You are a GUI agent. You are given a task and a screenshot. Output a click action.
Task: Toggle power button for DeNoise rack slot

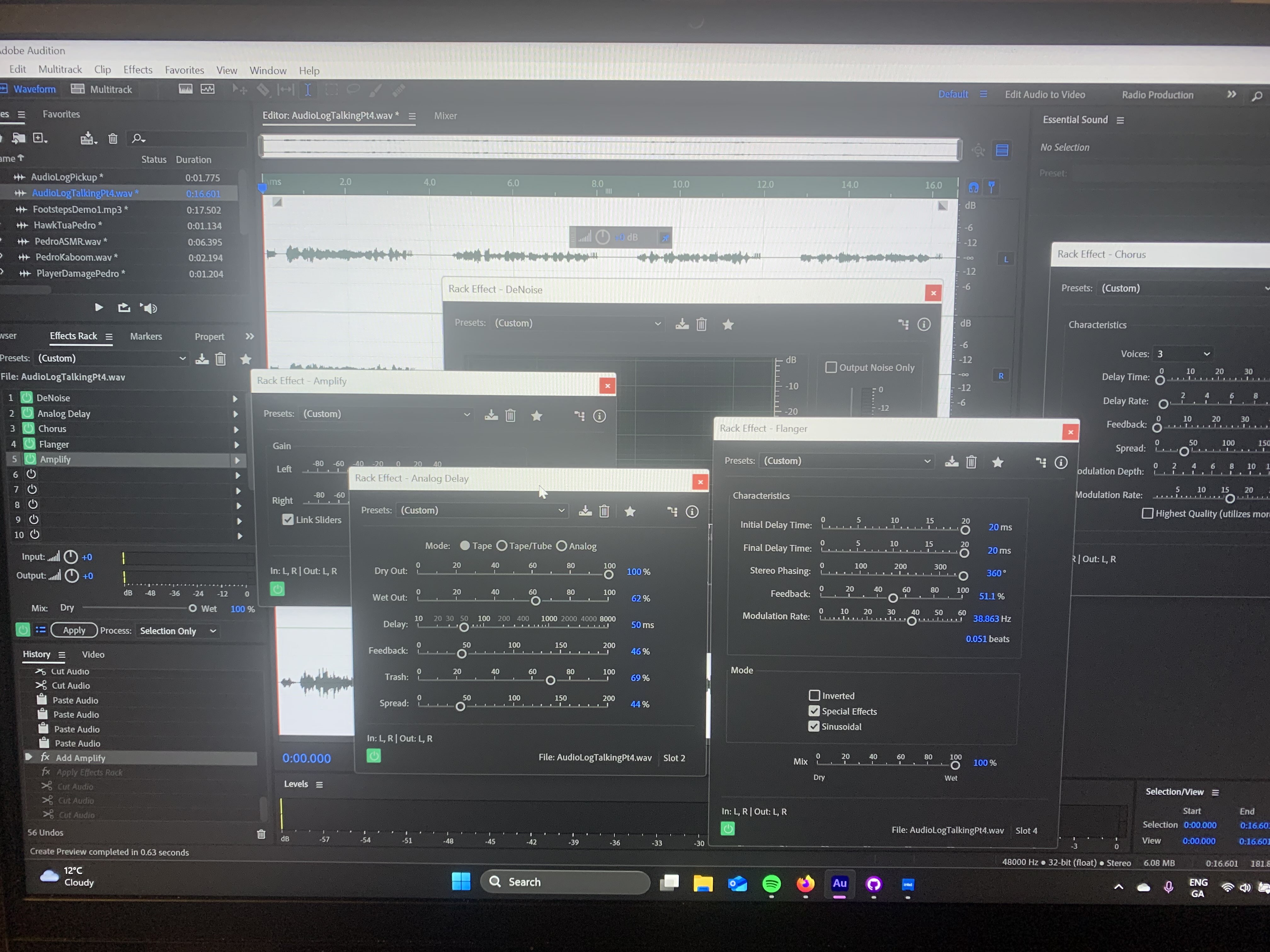26,398
